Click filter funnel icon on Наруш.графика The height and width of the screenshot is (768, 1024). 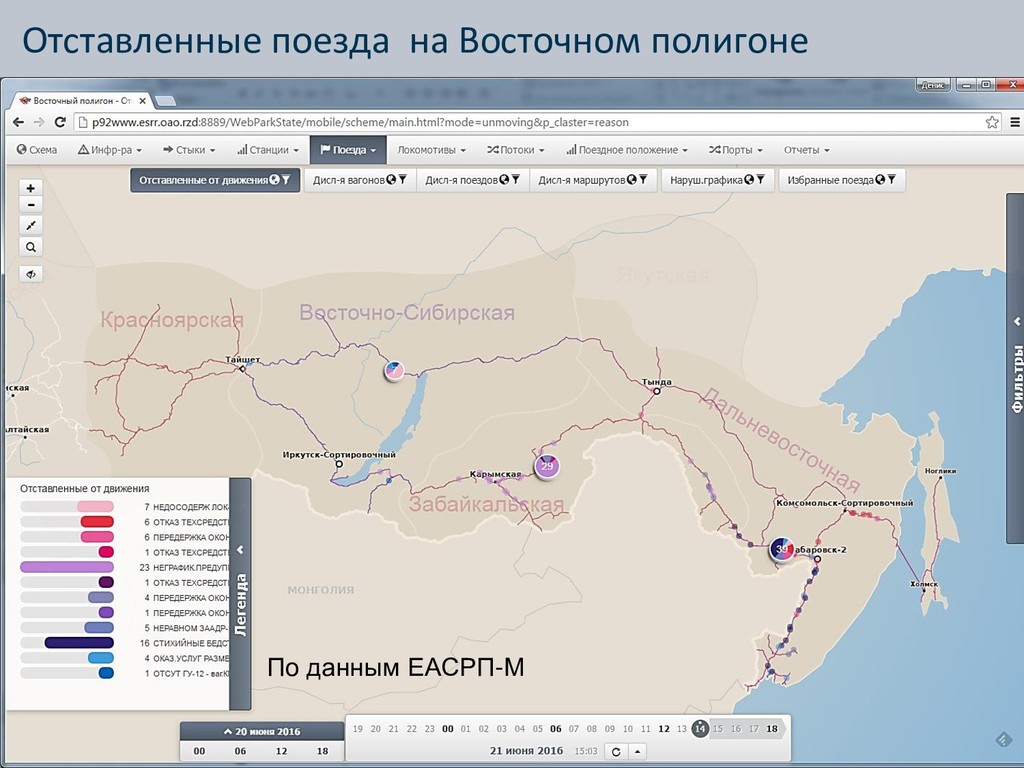[760, 180]
